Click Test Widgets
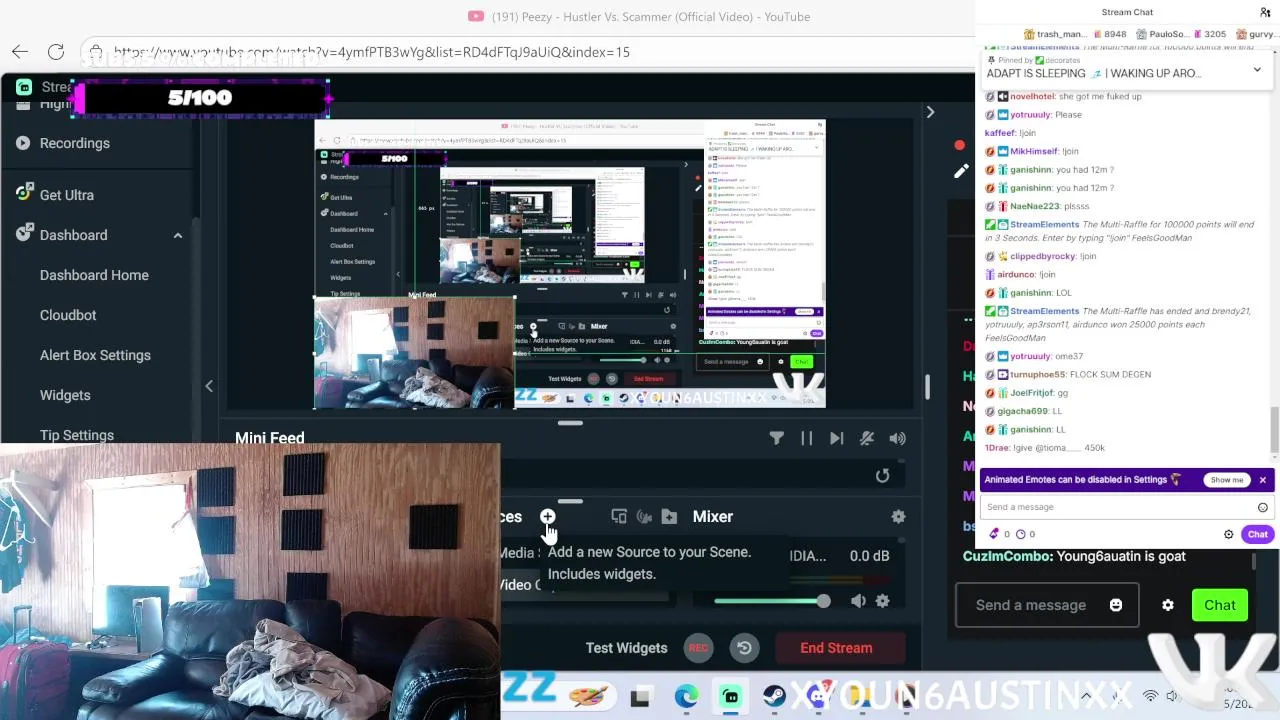 click(x=626, y=648)
